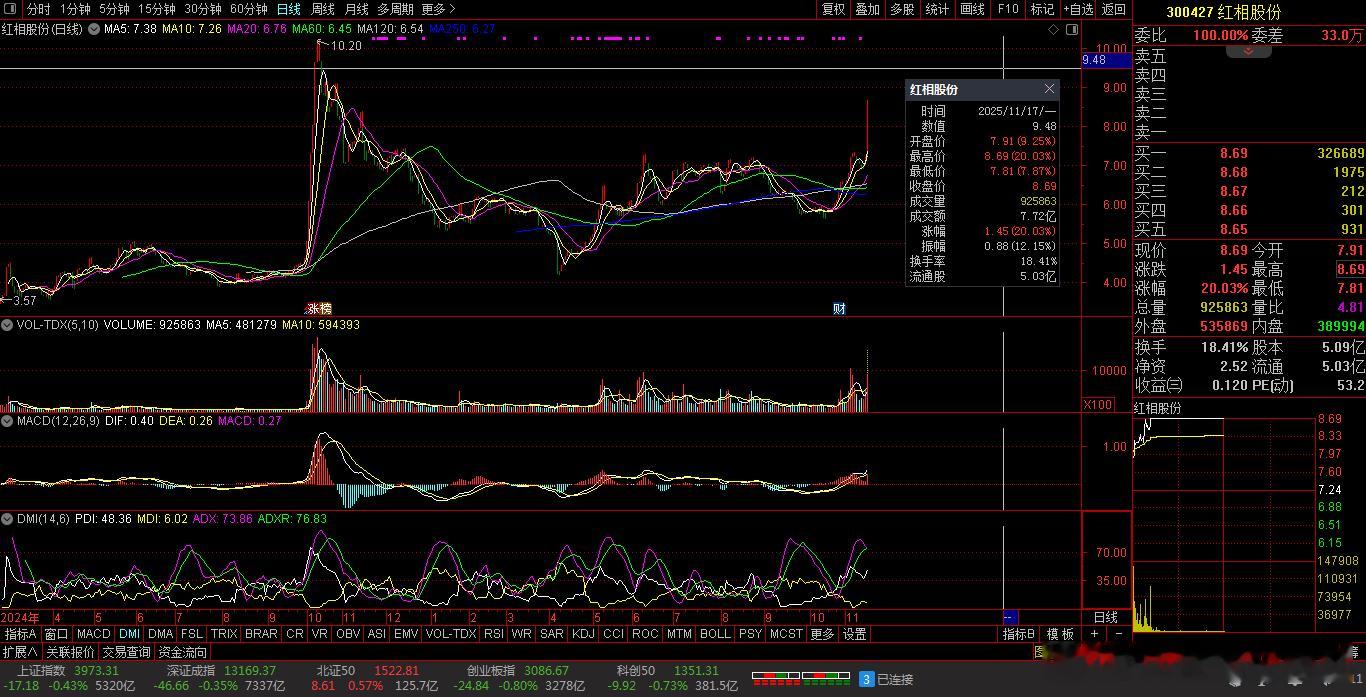The height and width of the screenshot is (697, 1366).
Task: Close the 红相股份 data popup
Action: click(x=1049, y=89)
